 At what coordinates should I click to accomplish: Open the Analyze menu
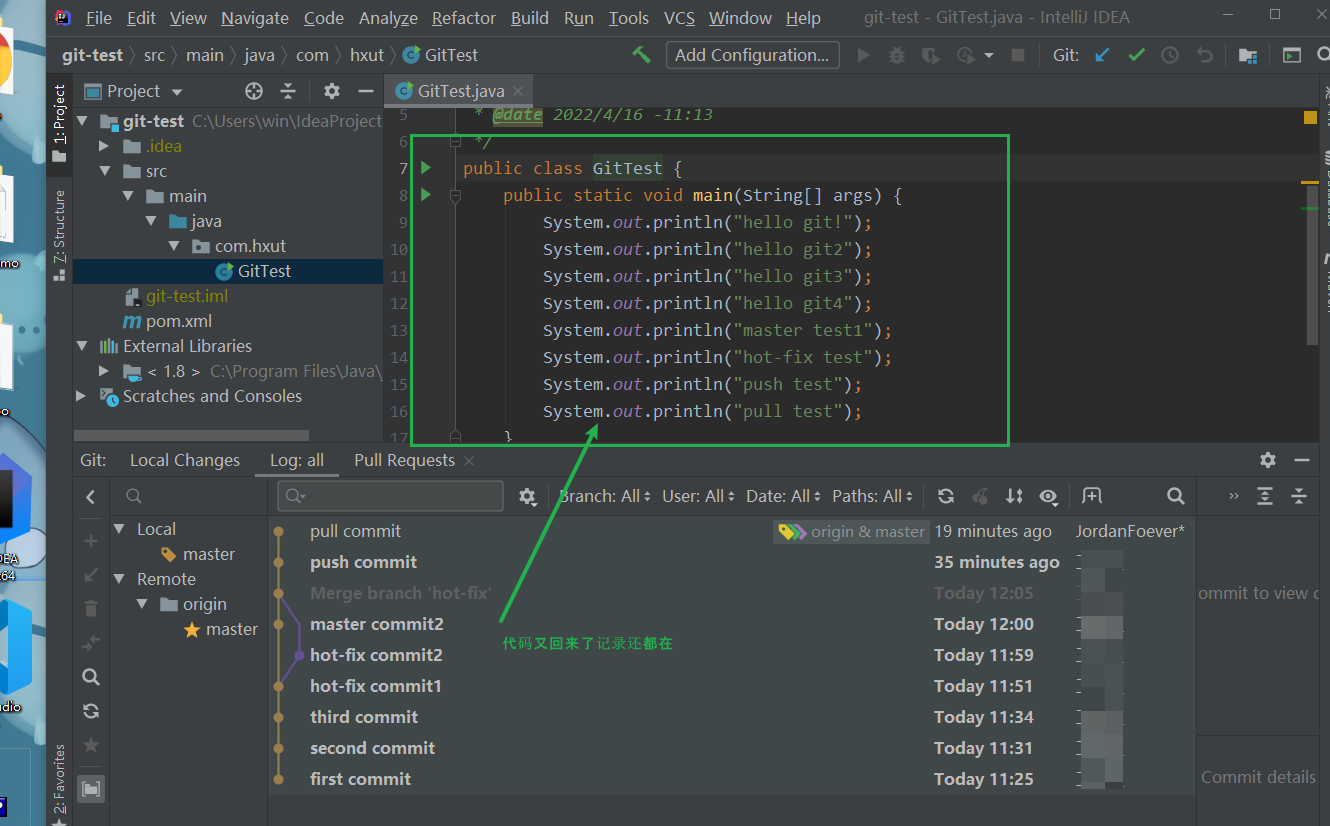click(x=388, y=18)
